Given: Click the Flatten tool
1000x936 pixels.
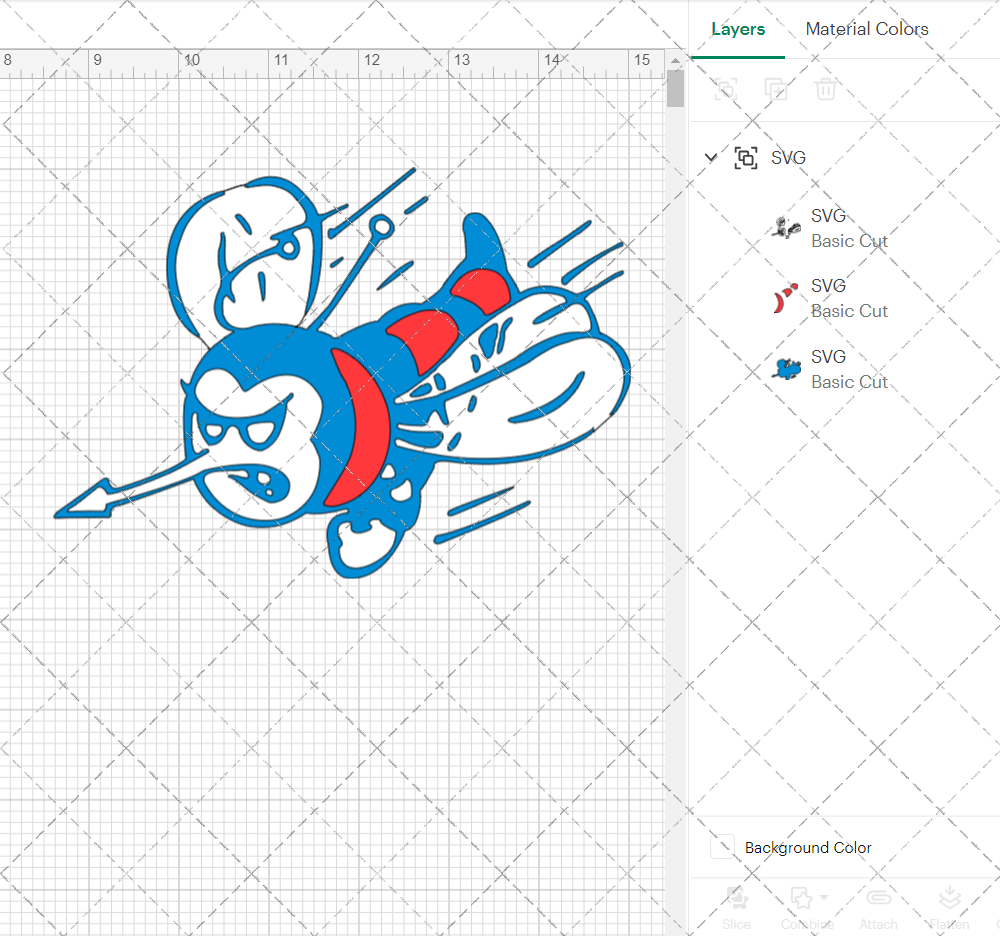Looking at the screenshot, I should [949, 908].
